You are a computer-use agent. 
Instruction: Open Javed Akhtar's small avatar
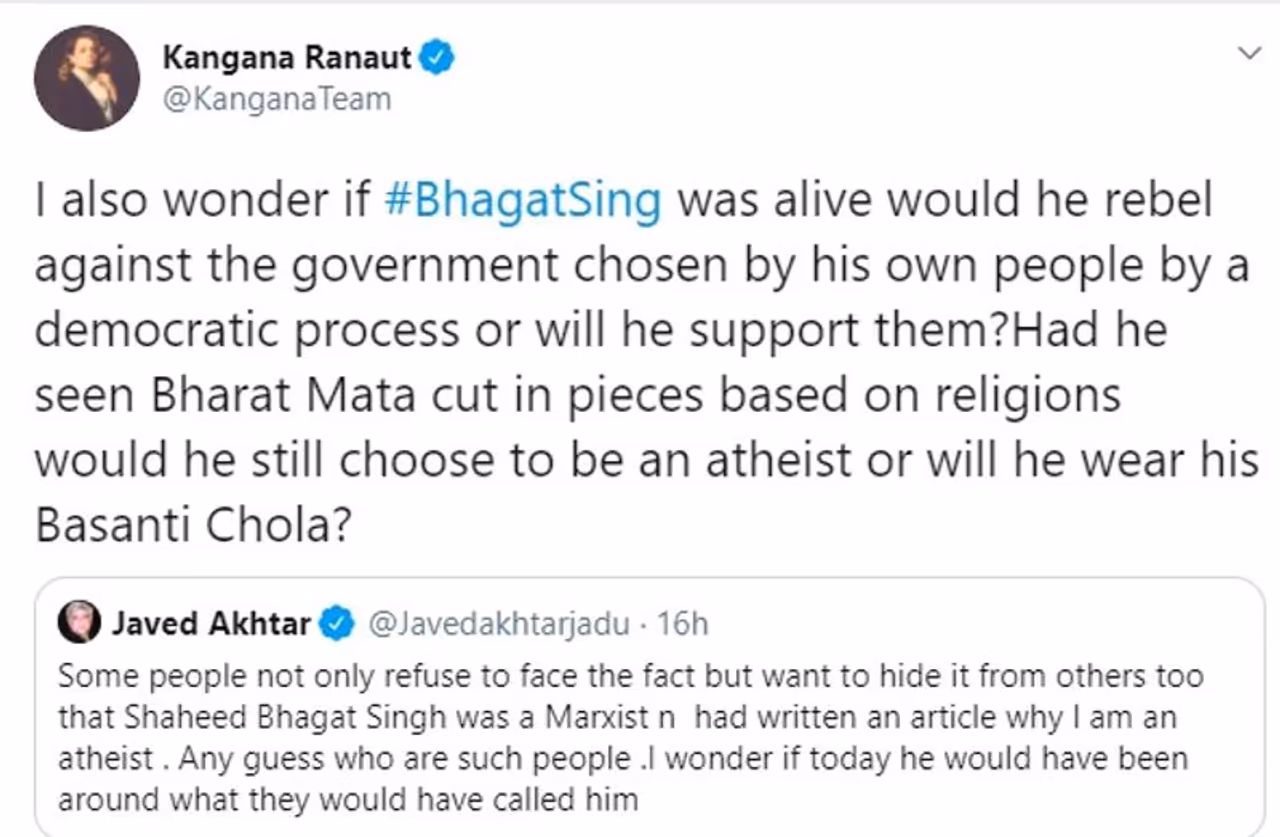pyautogui.click(x=79, y=622)
